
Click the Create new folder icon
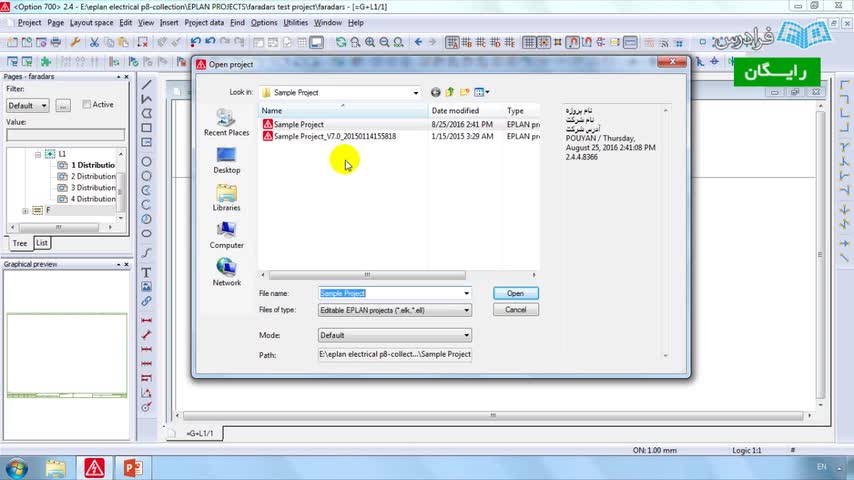465,92
